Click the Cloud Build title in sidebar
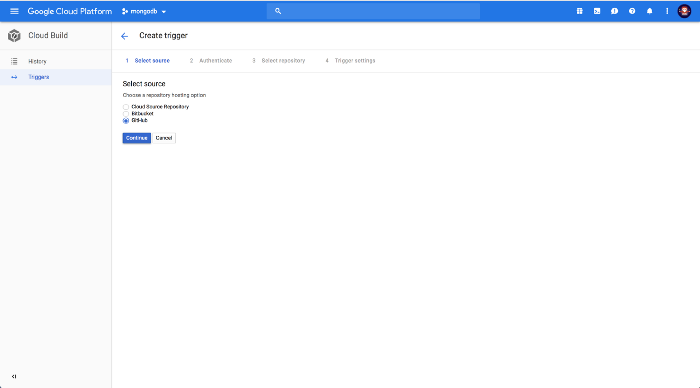The height and width of the screenshot is (388, 700). (48, 35)
